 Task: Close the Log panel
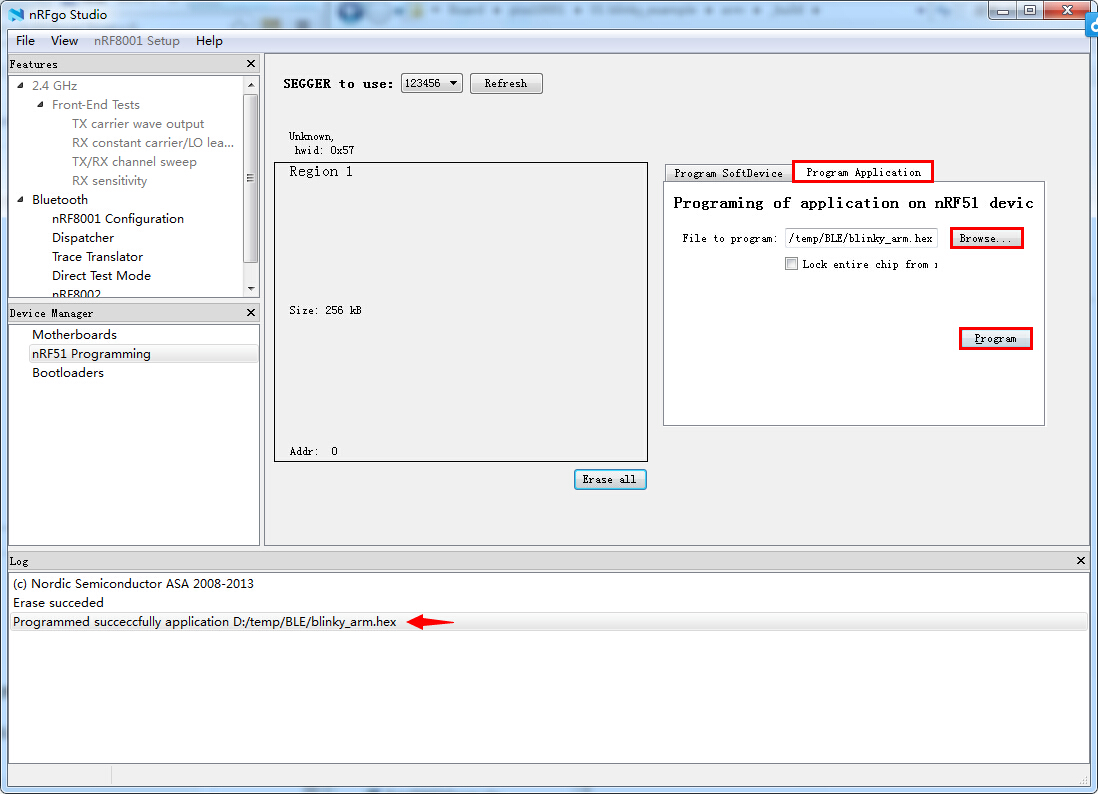(1080, 560)
